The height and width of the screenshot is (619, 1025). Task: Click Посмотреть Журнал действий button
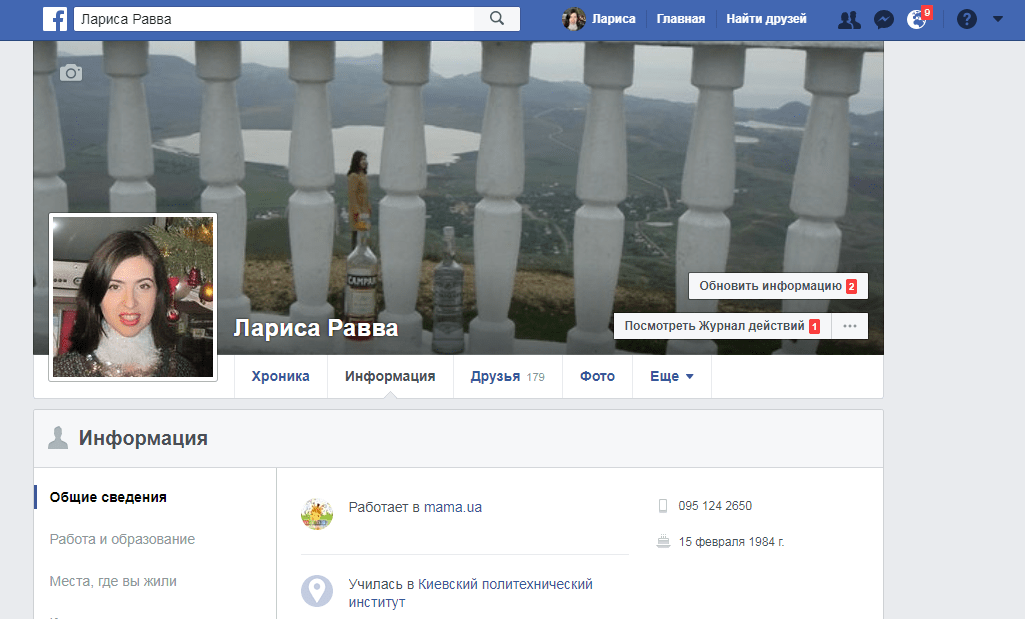point(721,326)
